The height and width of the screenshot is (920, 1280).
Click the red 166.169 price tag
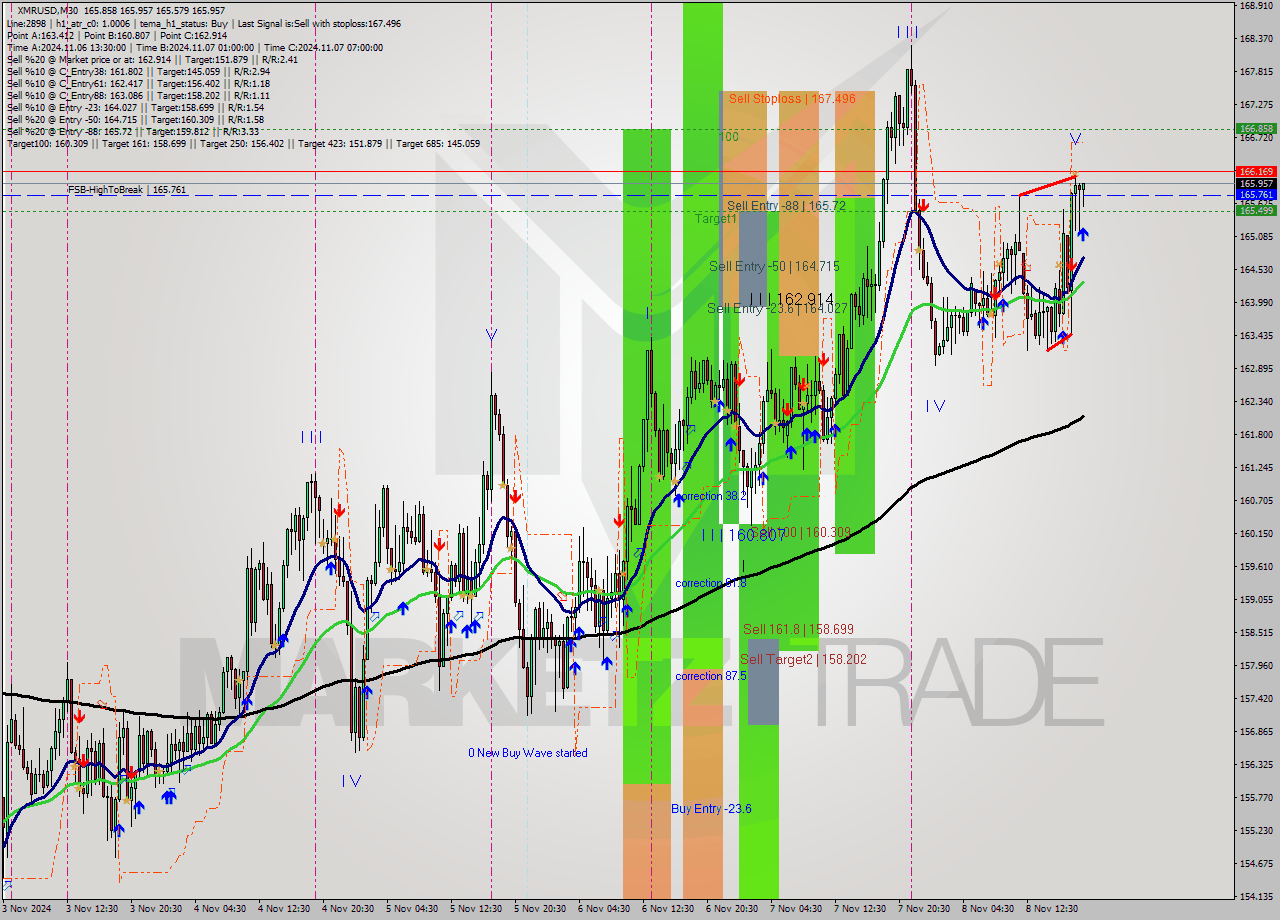click(x=1256, y=172)
